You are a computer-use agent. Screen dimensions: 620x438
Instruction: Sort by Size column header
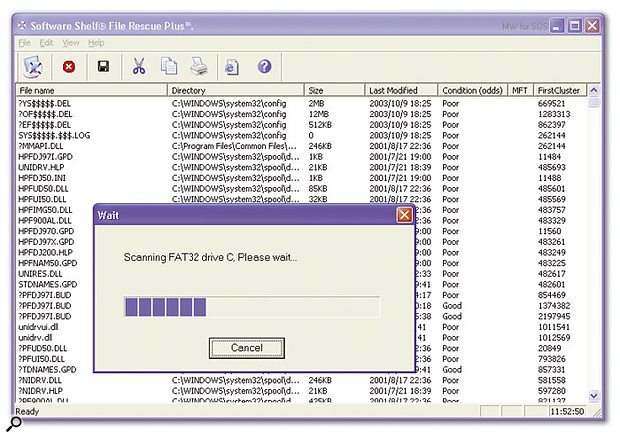[x=334, y=91]
